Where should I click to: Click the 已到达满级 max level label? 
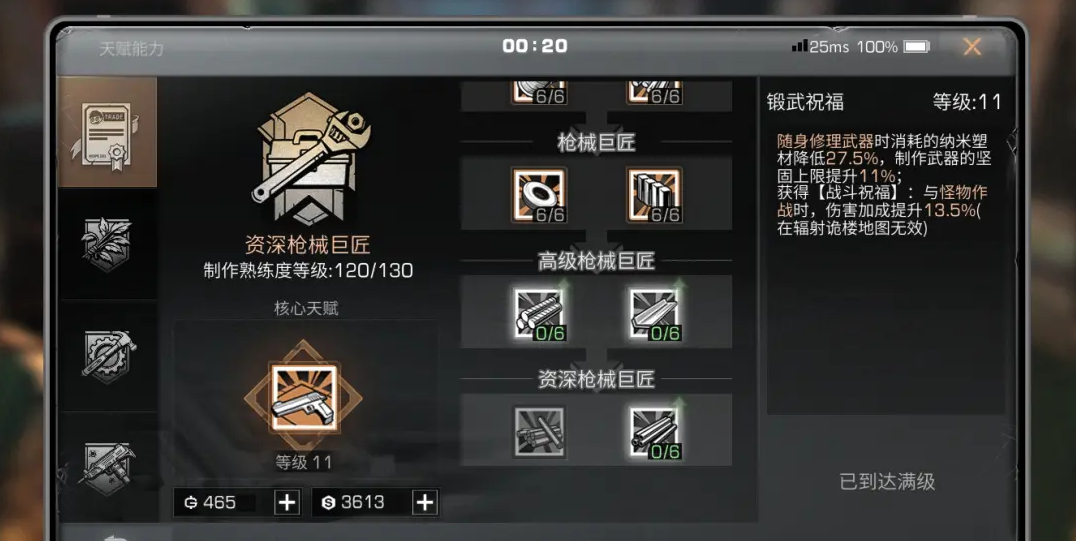coord(887,481)
